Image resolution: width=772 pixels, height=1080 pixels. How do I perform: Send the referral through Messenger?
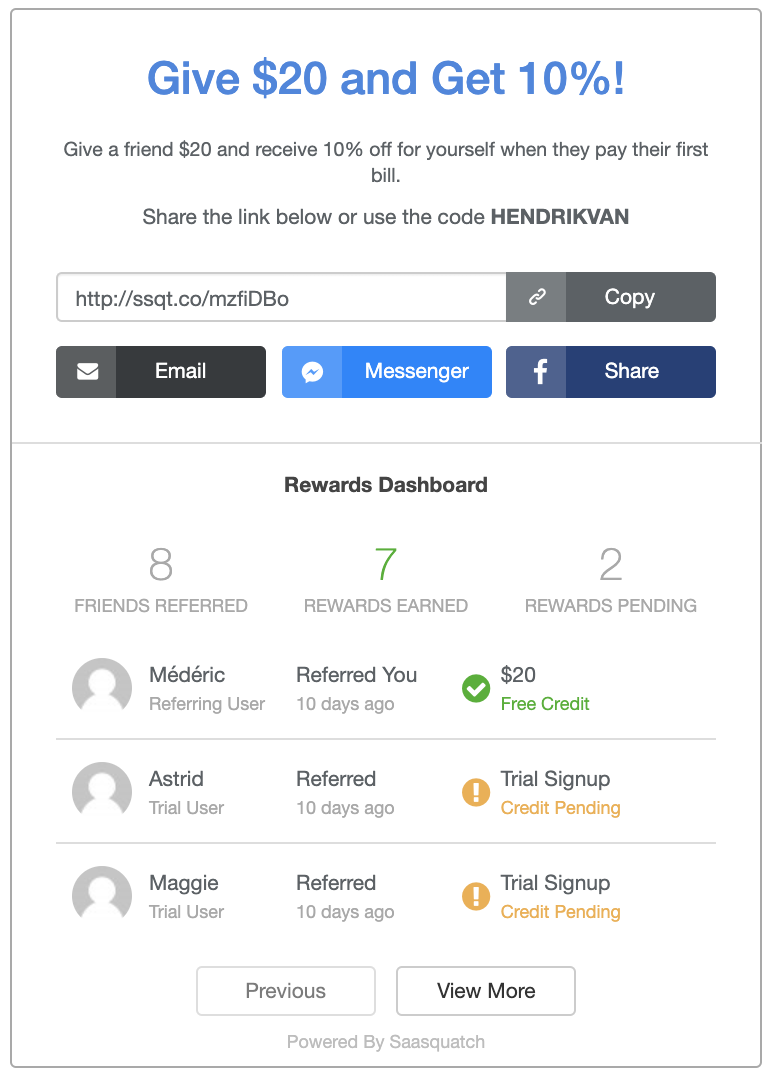click(416, 372)
